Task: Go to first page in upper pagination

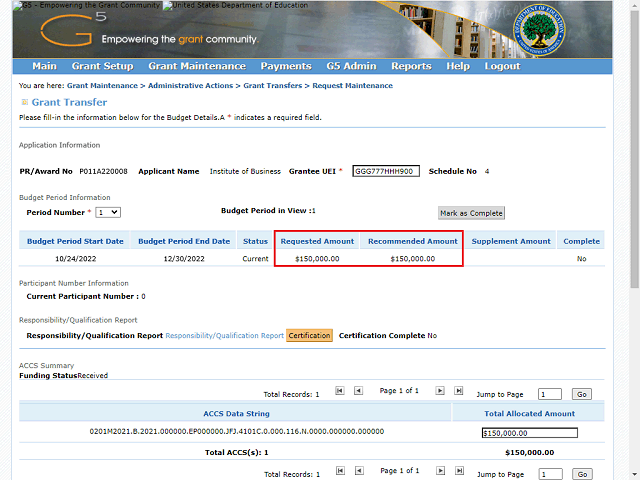Action: point(340,391)
